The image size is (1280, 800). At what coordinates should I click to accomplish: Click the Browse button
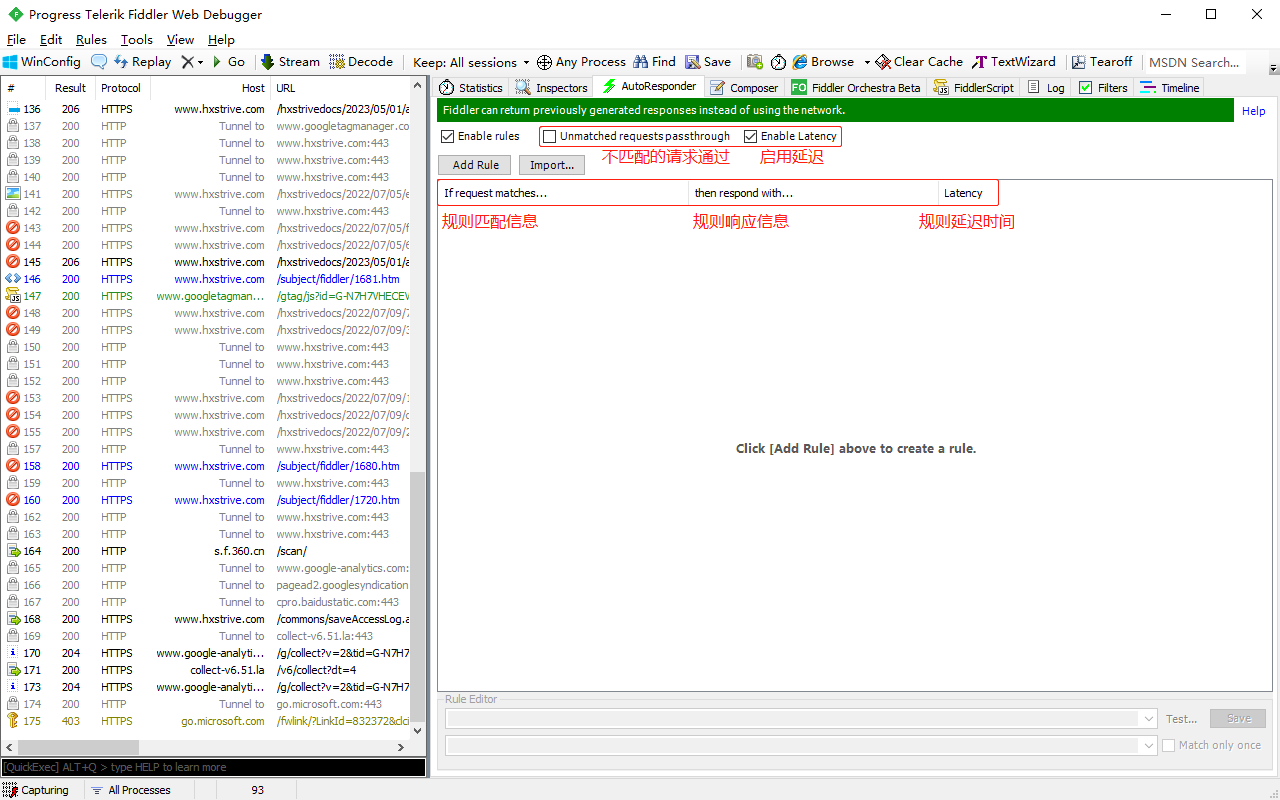click(x=823, y=62)
